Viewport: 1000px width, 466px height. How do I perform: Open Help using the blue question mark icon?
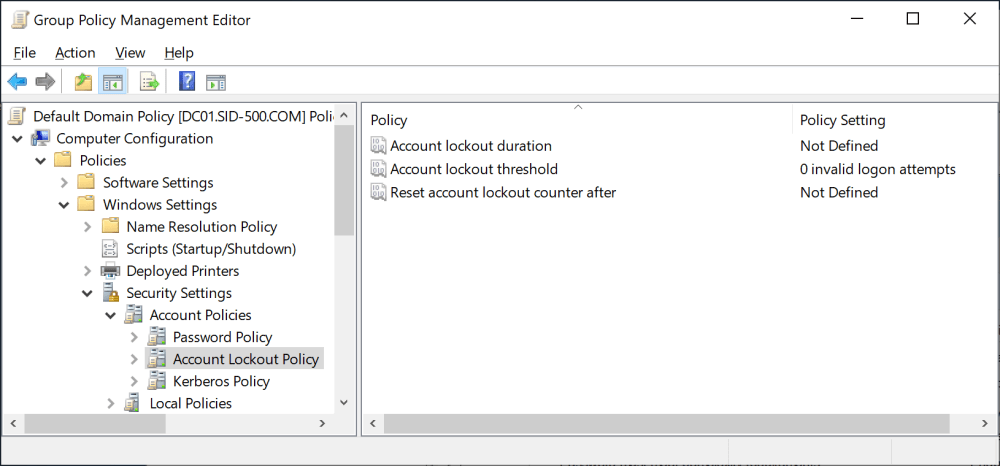[187, 82]
